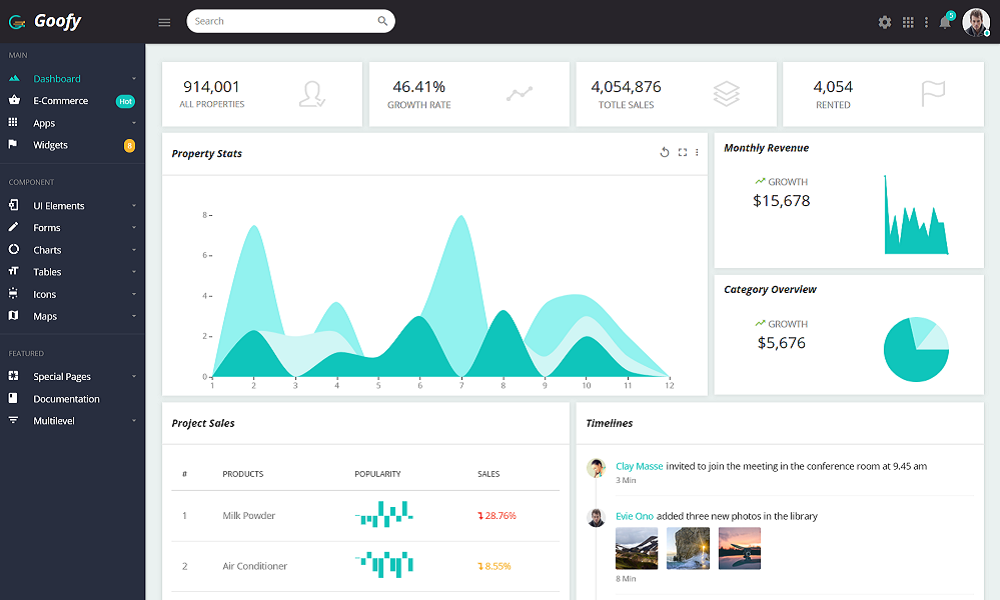Open notifications bell icon
The image size is (1000, 600).
tap(944, 22)
